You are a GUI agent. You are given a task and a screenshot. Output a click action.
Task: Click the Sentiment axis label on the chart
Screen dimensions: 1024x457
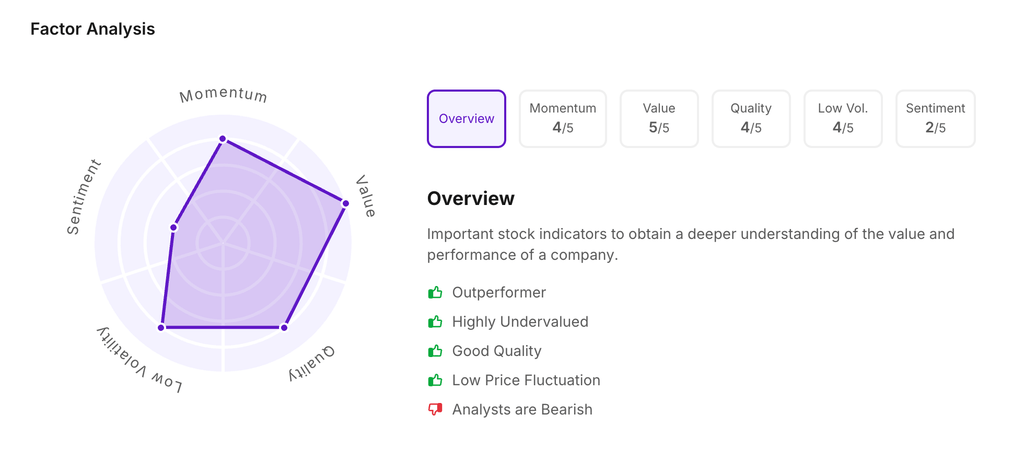(84, 197)
